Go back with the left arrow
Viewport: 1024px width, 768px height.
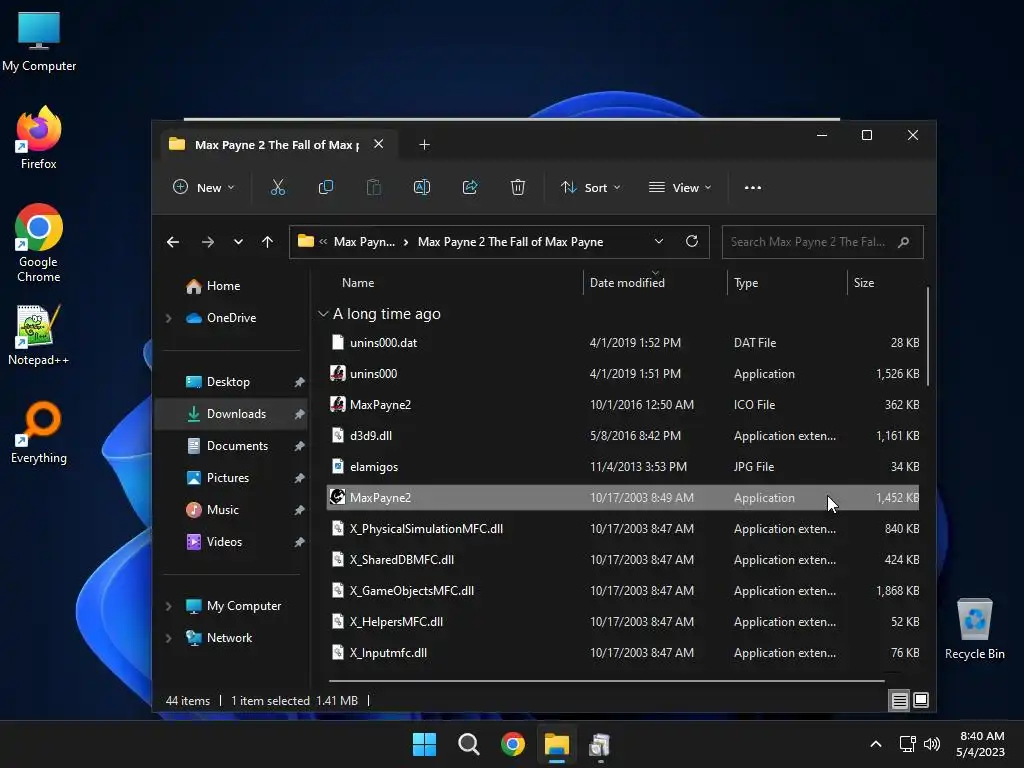[x=172, y=242]
